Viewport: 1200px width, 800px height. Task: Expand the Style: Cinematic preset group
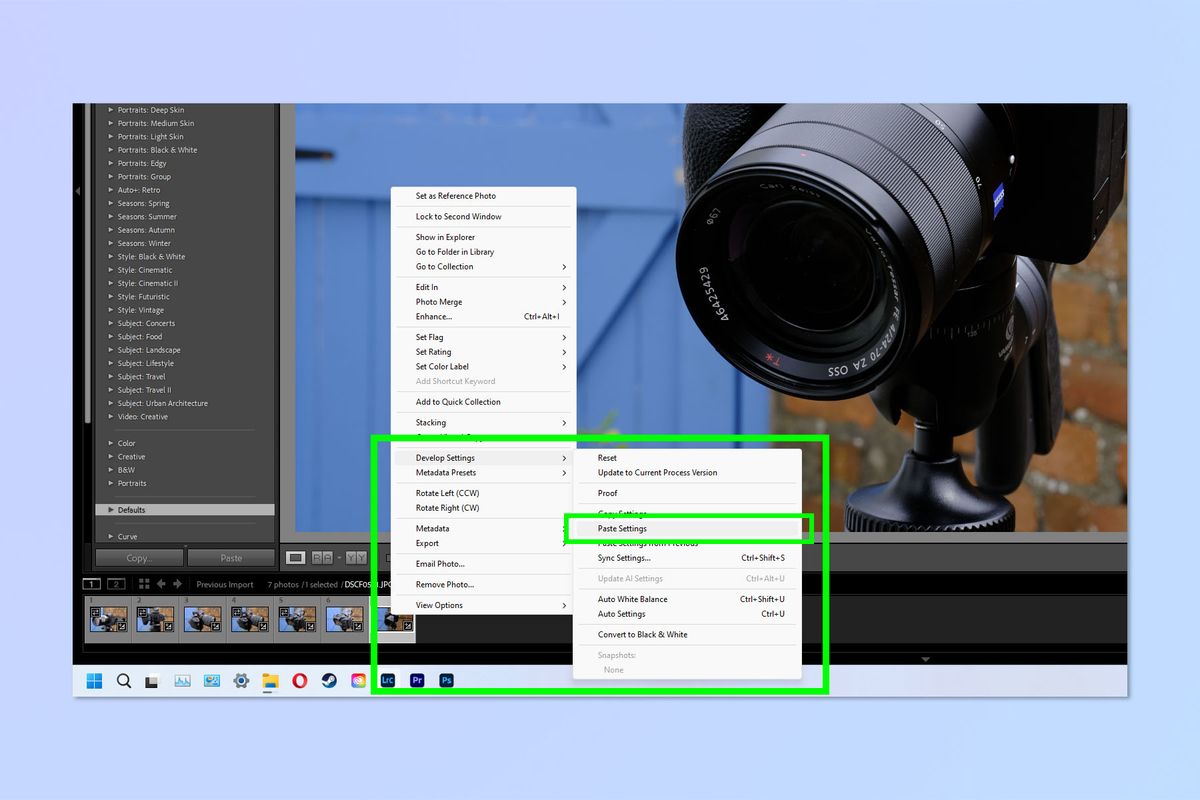click(x=144, y=269)
